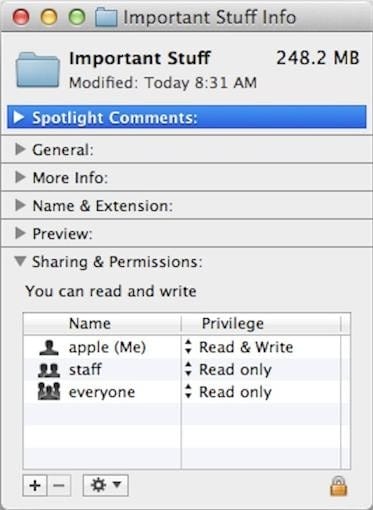Image resolution: width=373 pixels, height=510 pixels.
Task: Click the minus button to remove a user
Action: point(59,485)
